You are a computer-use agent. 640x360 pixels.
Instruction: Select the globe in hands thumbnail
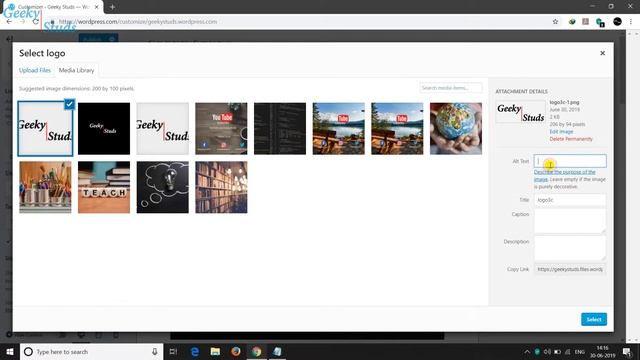tap(456, 129)
